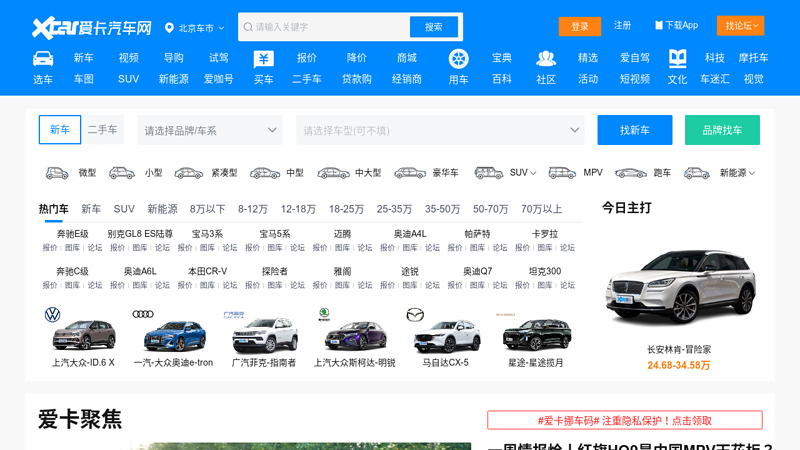Switch to the 25-35万 price tab

pos(394,209)
